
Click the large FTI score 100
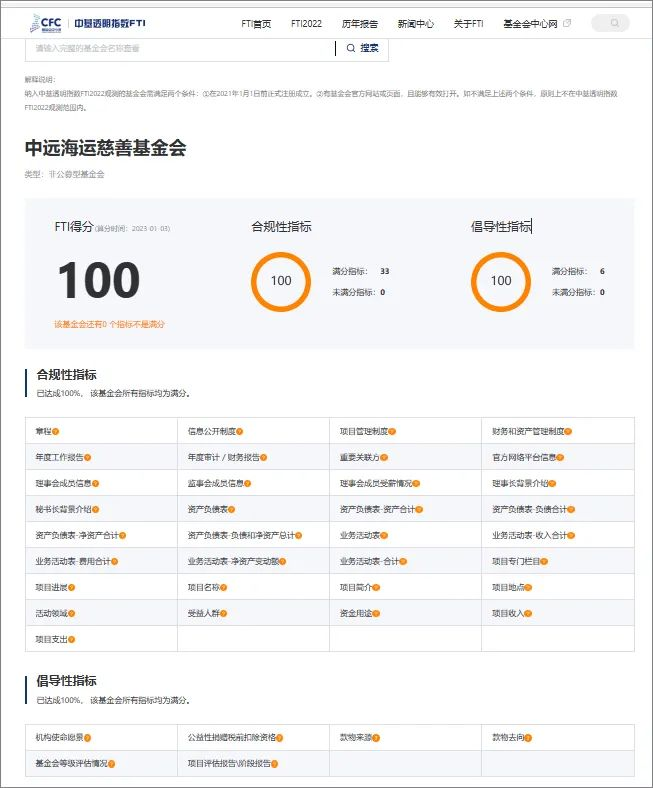coord(99,280)
